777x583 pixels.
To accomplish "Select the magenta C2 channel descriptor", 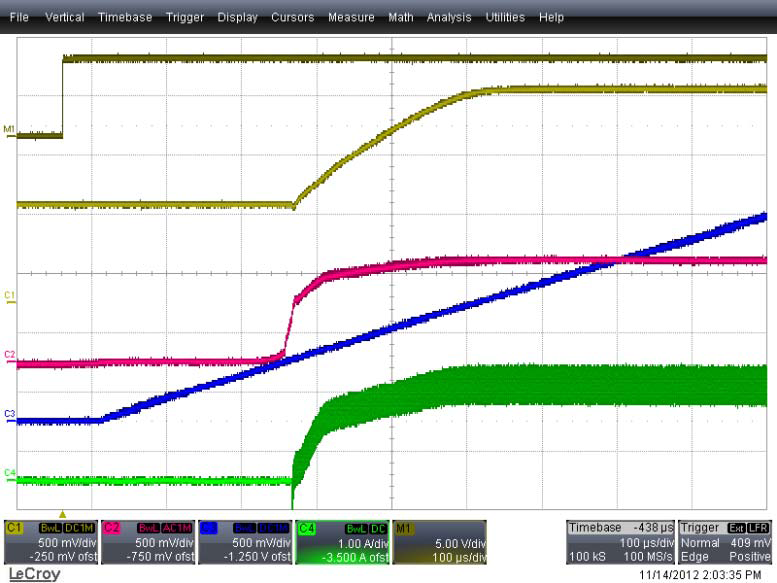I will click(x=147, y=542).
